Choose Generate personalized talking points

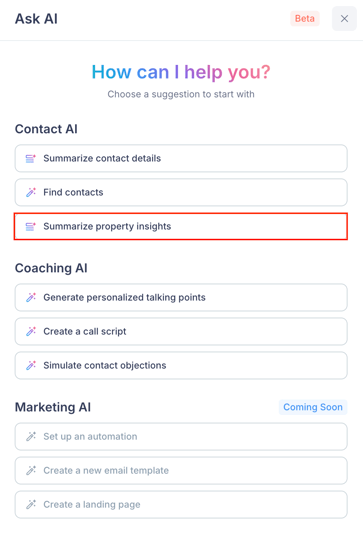pos(181,297)
